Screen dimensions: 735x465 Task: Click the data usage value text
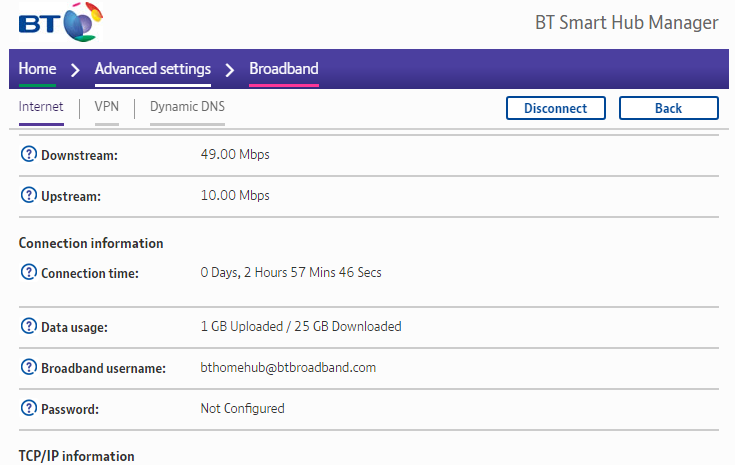(301, 326)
